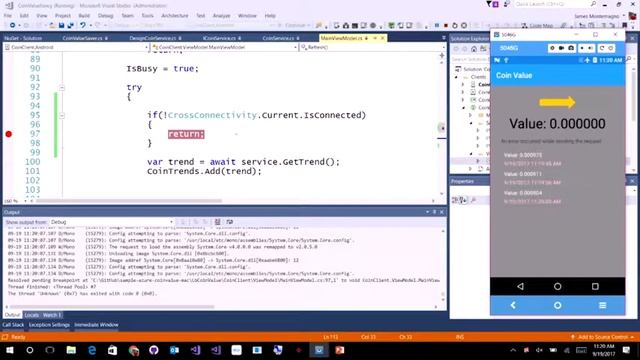Tap the Android Recents square button
The image size is (640, 360).
point(595,287)
